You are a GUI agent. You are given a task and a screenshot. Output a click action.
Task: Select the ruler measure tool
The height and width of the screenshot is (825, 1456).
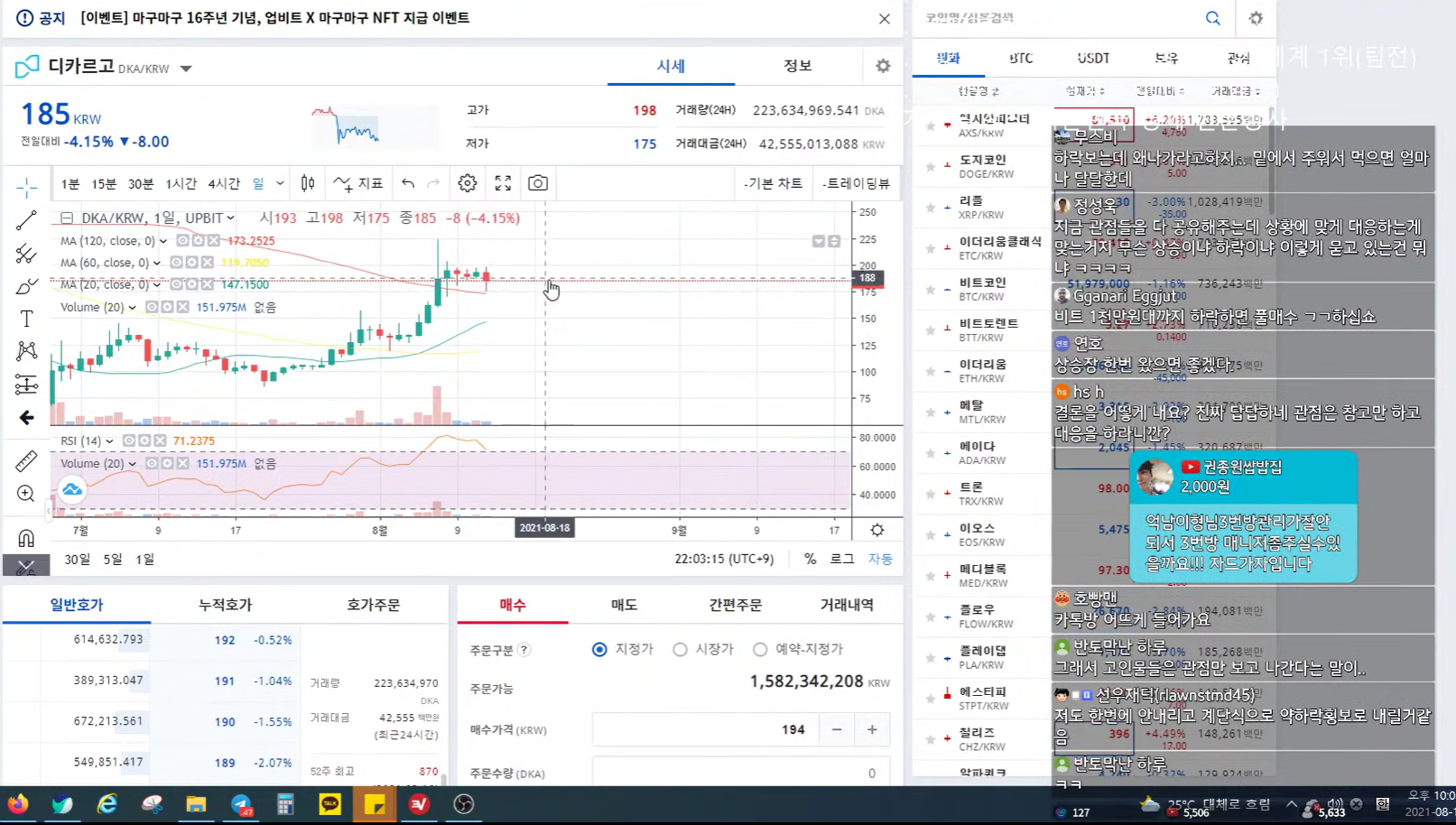coord(26,461)
